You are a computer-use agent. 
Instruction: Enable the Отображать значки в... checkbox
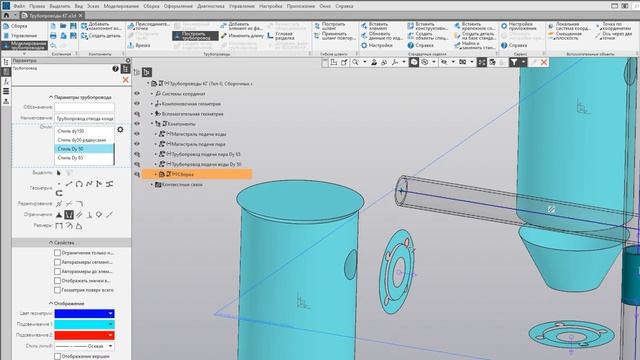click(x=58, y=281)
